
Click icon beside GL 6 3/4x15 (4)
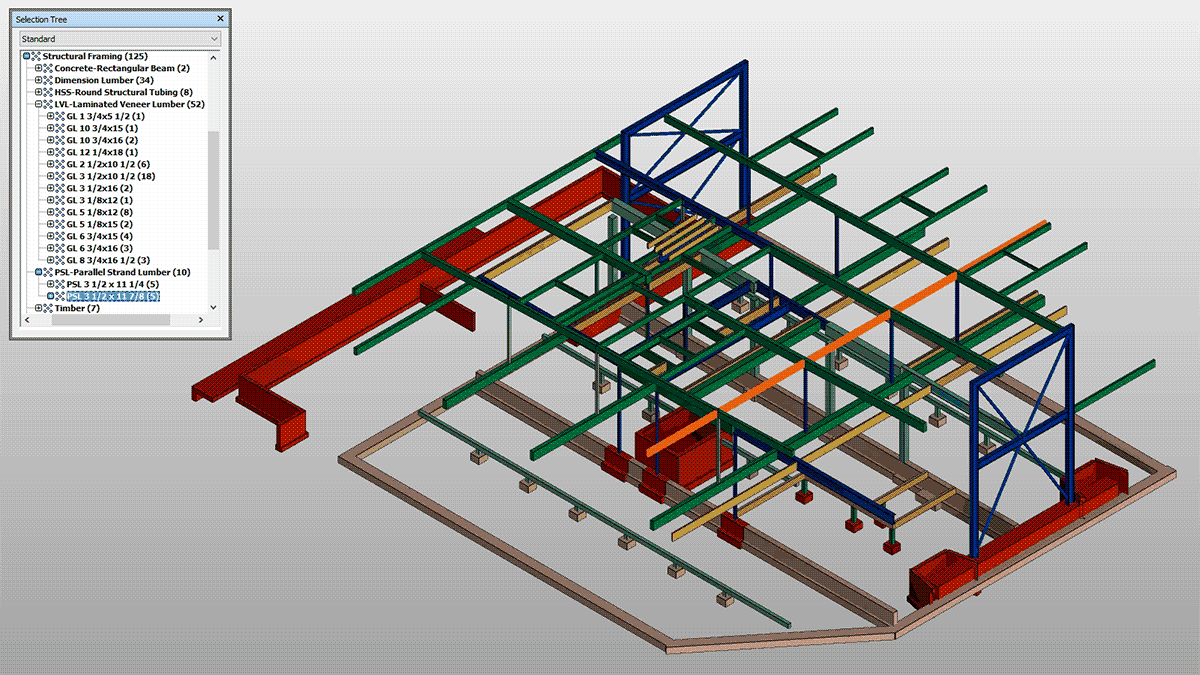[x=60, y=236]
